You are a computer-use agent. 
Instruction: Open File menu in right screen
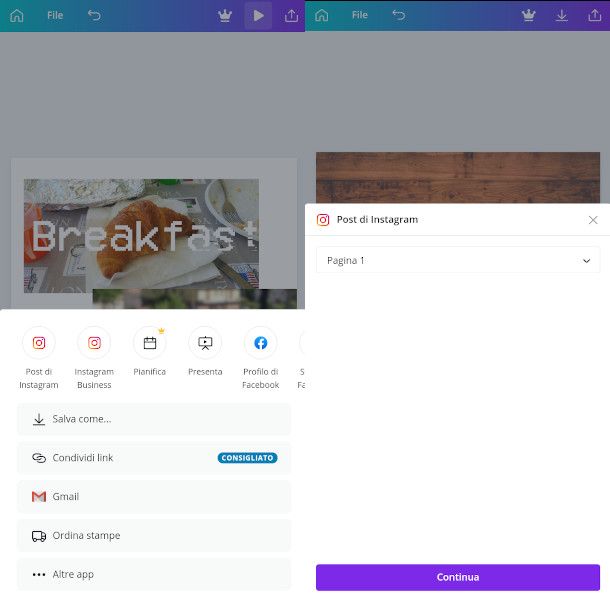[x=359, y=15]
